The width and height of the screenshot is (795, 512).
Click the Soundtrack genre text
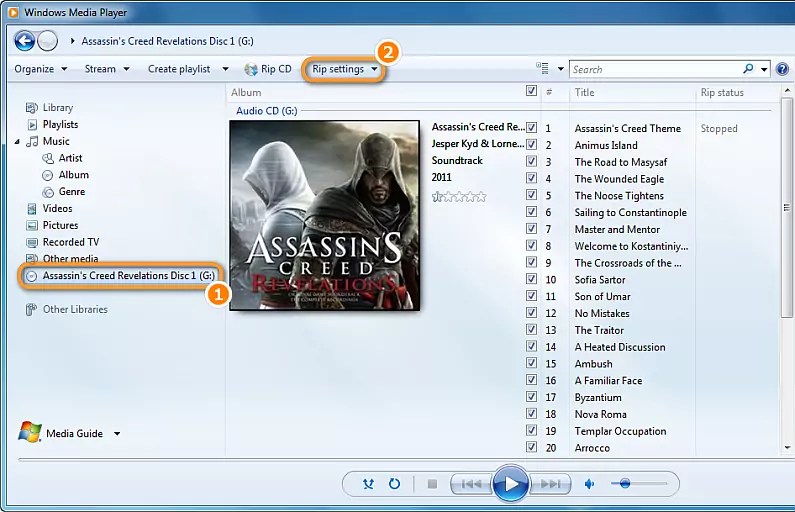pyautogui.click(x=457, y=161)
